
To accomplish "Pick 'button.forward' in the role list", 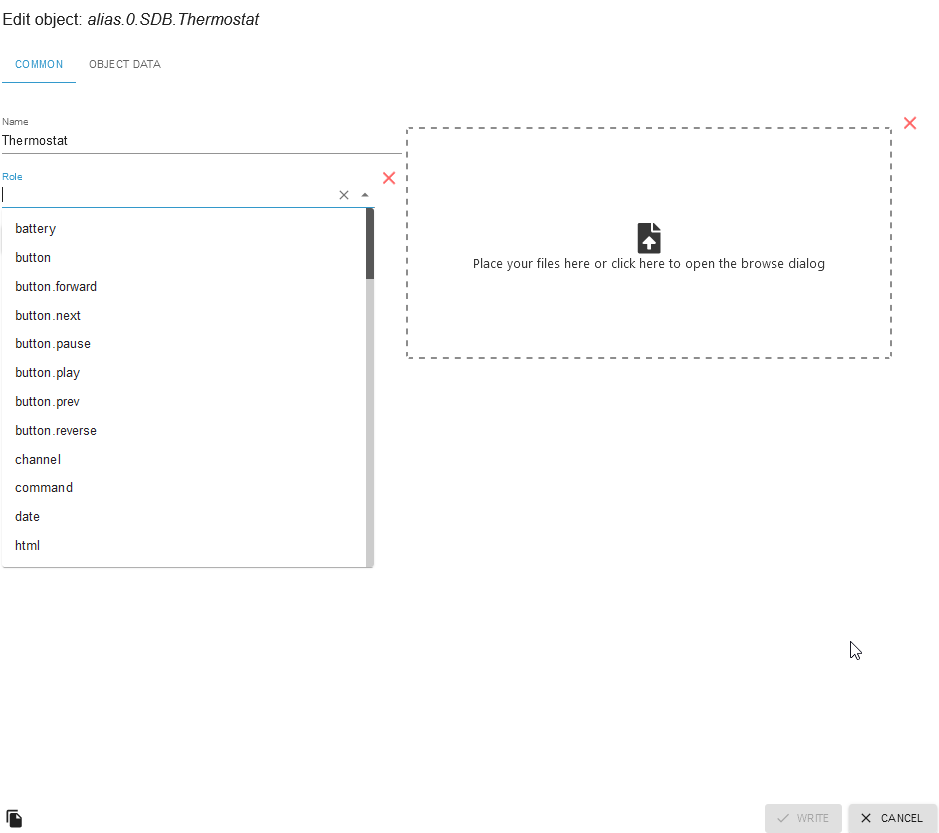I will pyautogui.click(x=56, y=287).
